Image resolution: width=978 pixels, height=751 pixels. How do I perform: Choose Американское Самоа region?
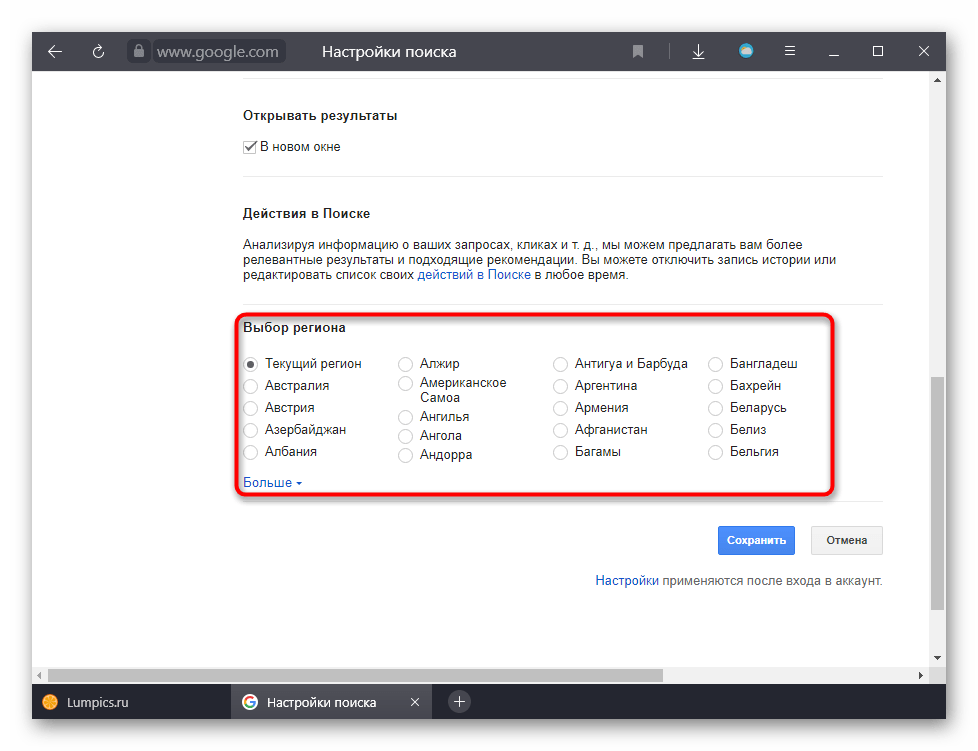(405, 384)
